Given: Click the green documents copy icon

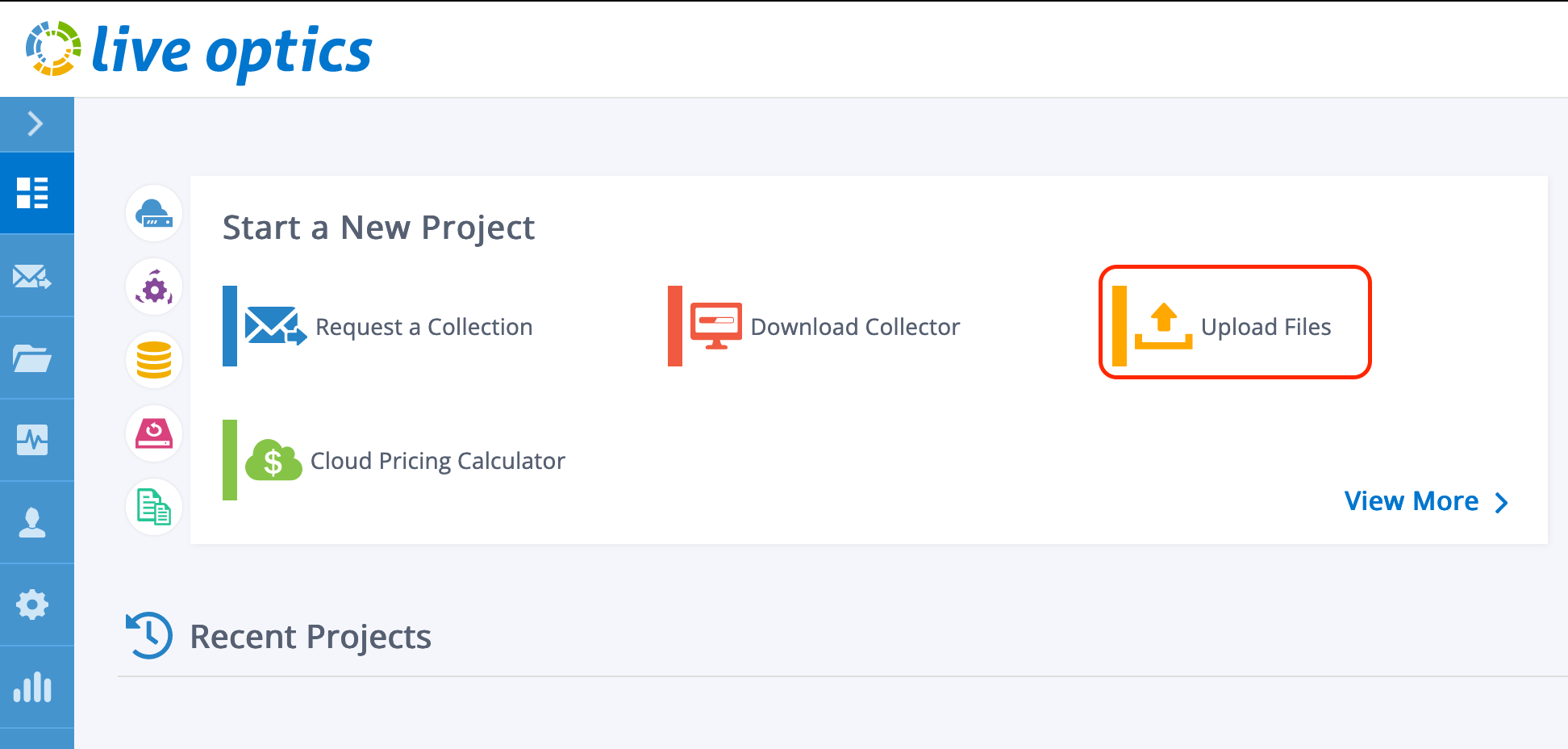Looking at the screenshot, I should coord(153,507).
